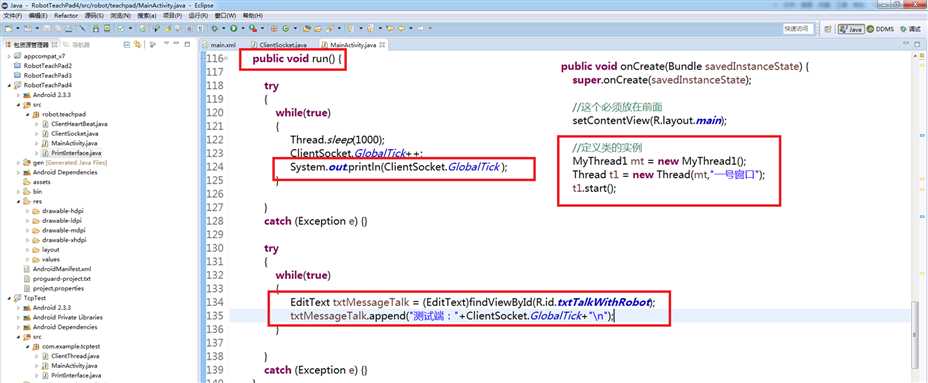
Task: Collapse the RobotTeachPad4 project node
Action: (x=8, y=85)
